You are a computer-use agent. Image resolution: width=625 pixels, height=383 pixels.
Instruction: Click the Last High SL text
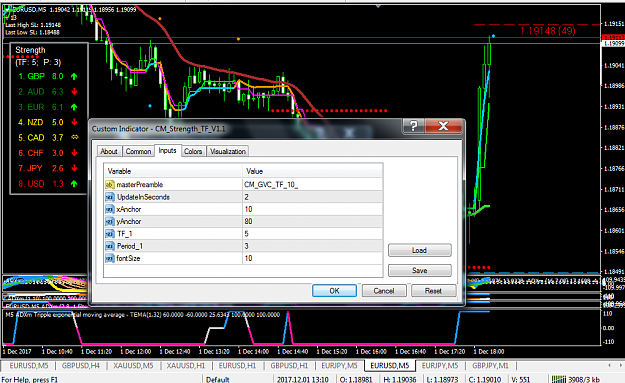[33, 25]
